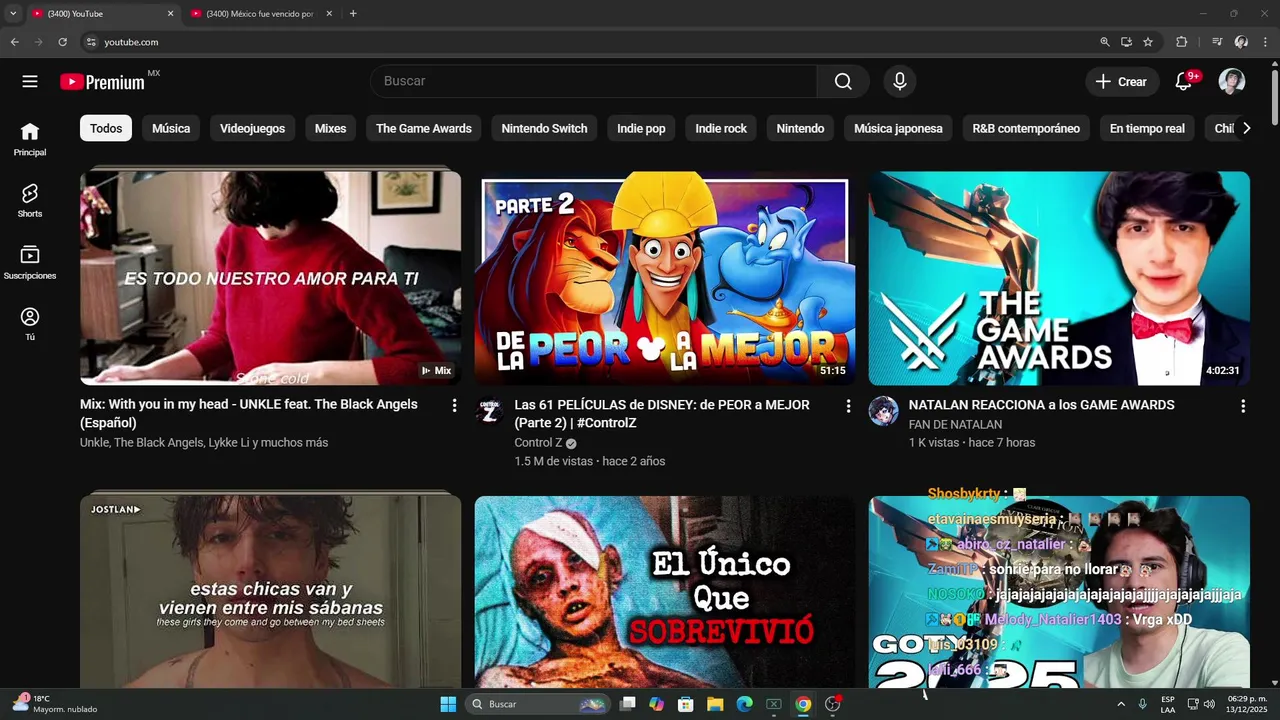Filter by The Game Awards chip
The width and height of the screenshot is (1280, 720).
click(x=424, y=128)
